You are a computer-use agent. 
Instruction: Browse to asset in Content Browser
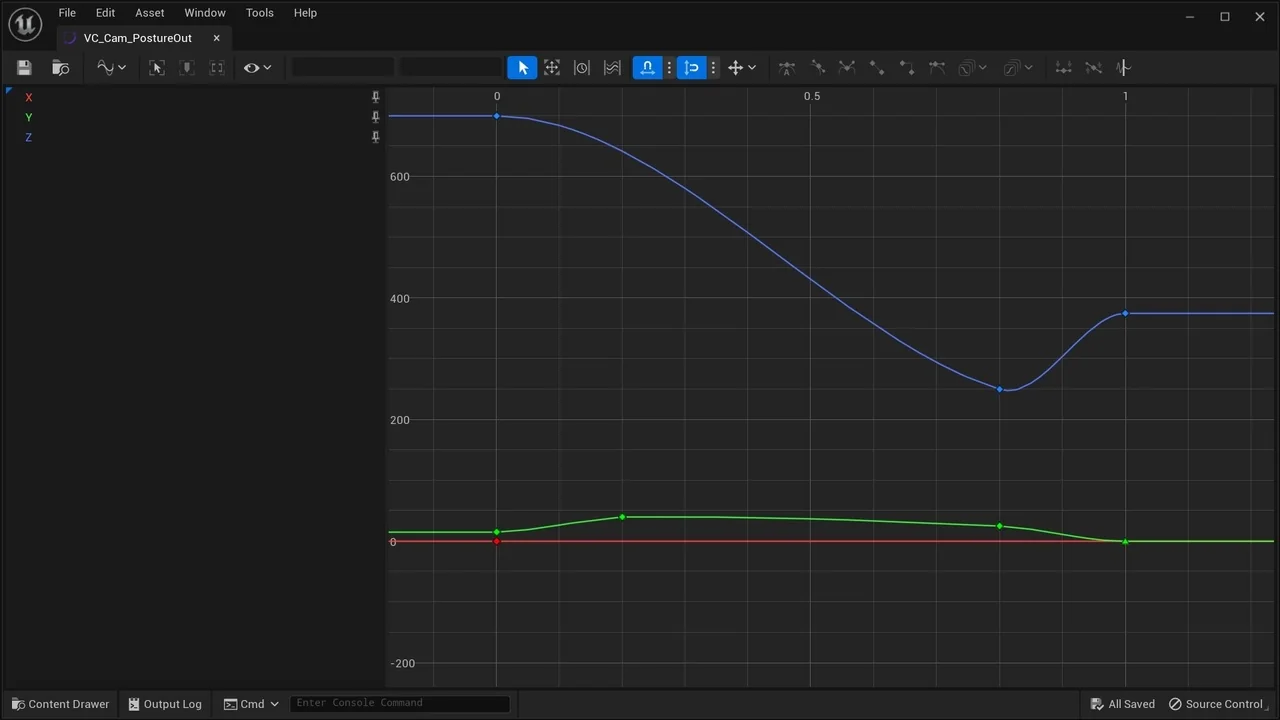[x=61, y=68]
